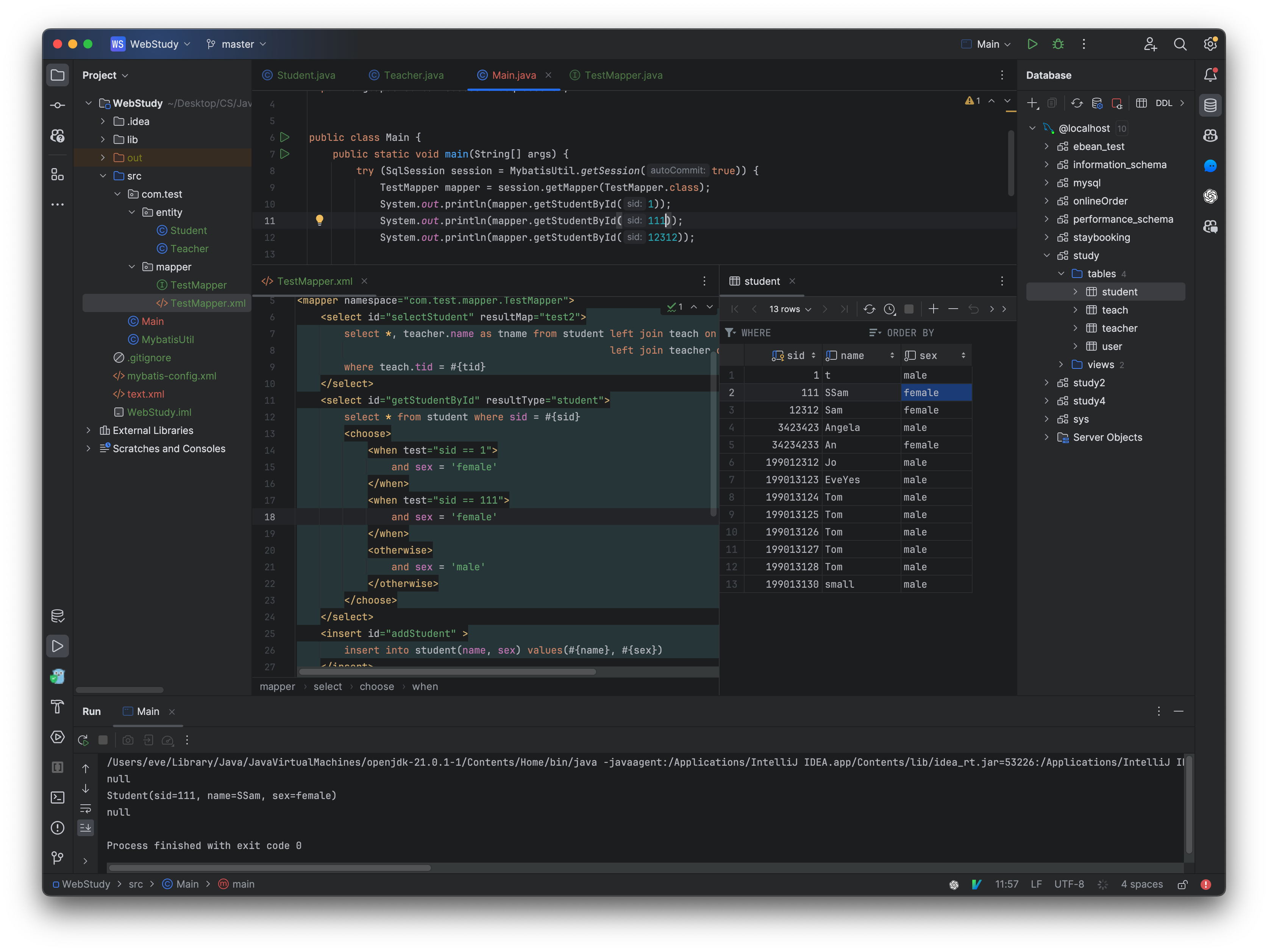Add a new row using the plus icon above the grid
This screenshot has height=952, width=1268.
click(933, 309)
